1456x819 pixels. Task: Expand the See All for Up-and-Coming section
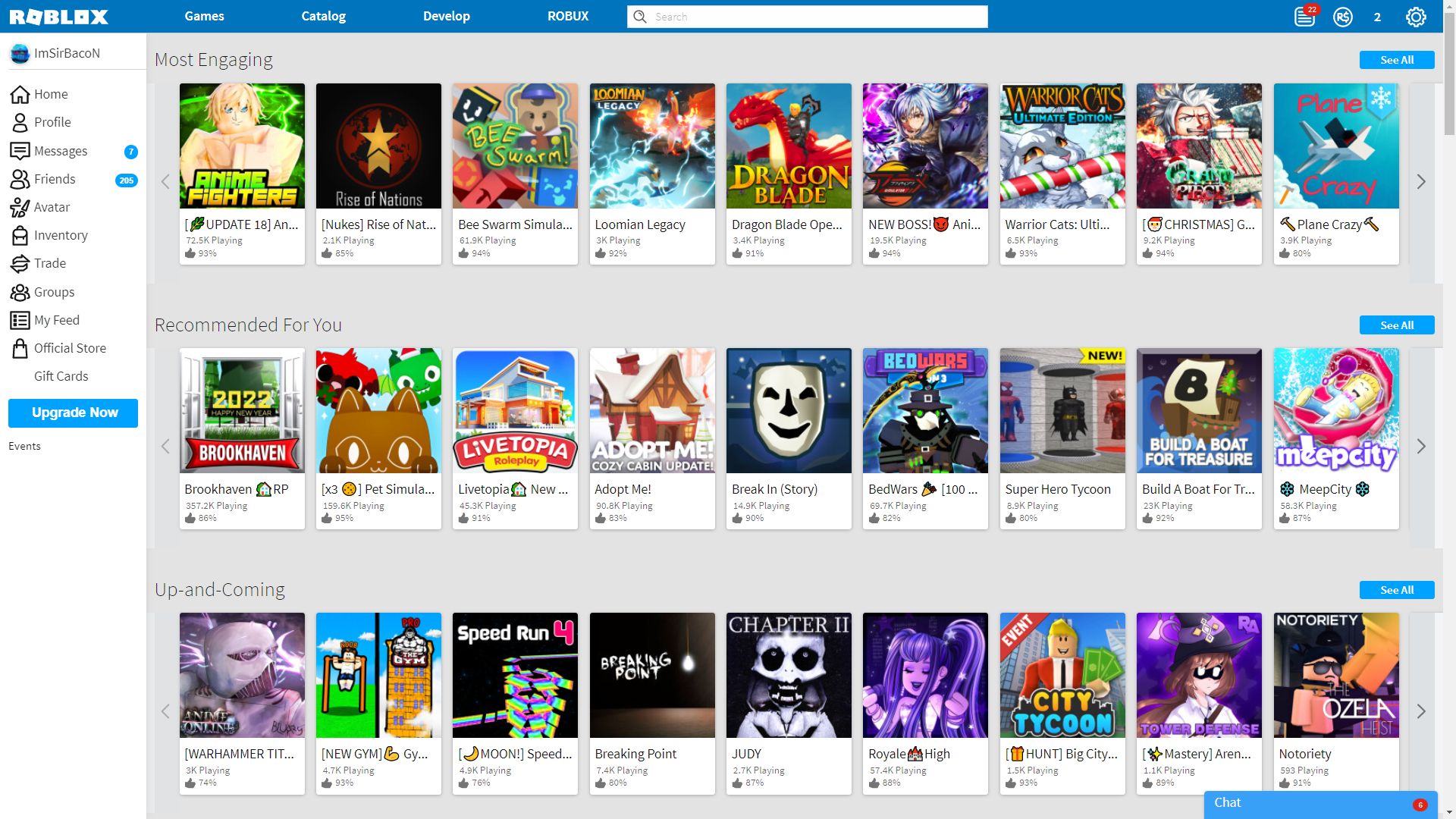1397,590
